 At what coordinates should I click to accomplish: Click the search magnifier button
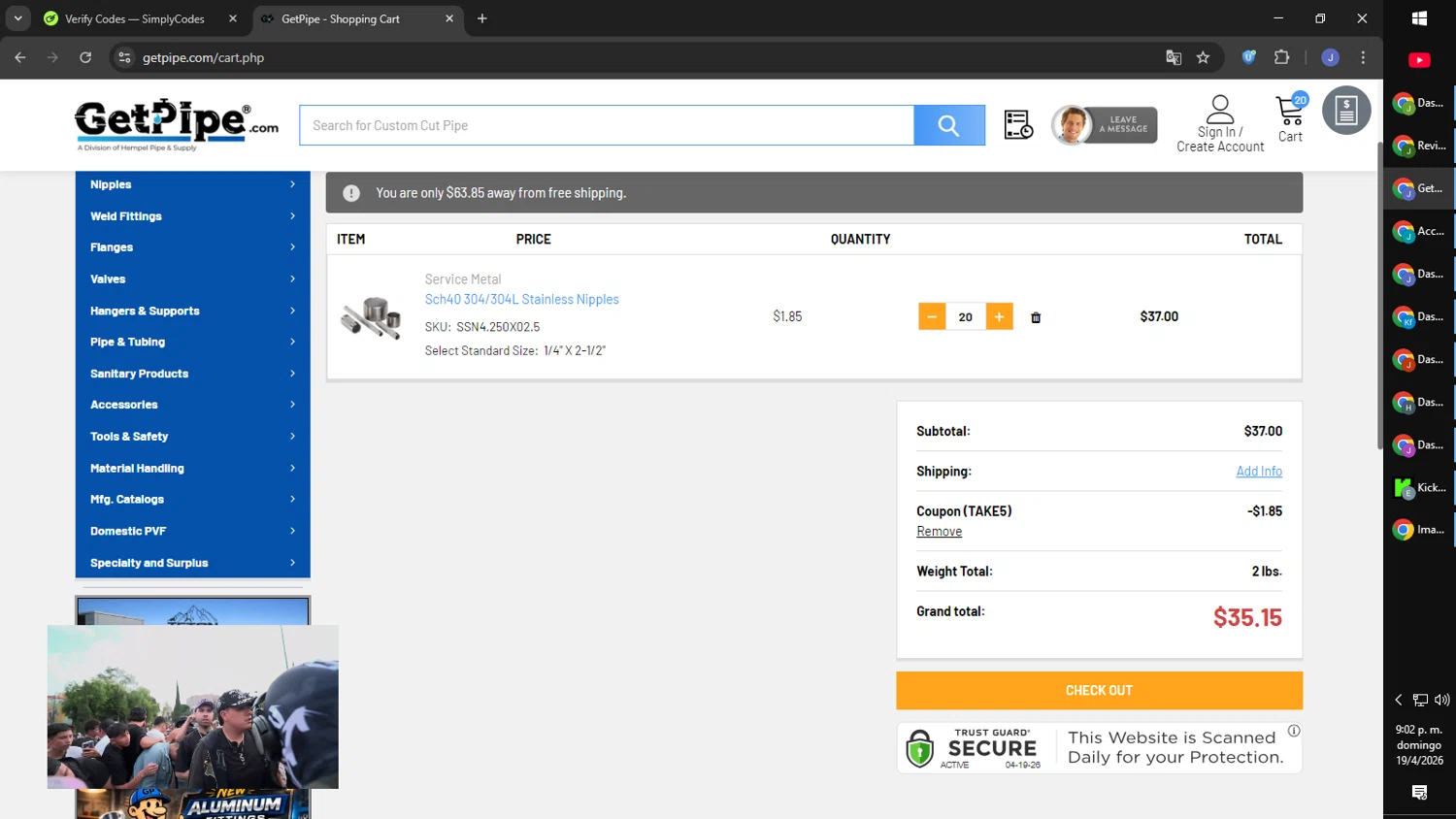coord(948,125)
